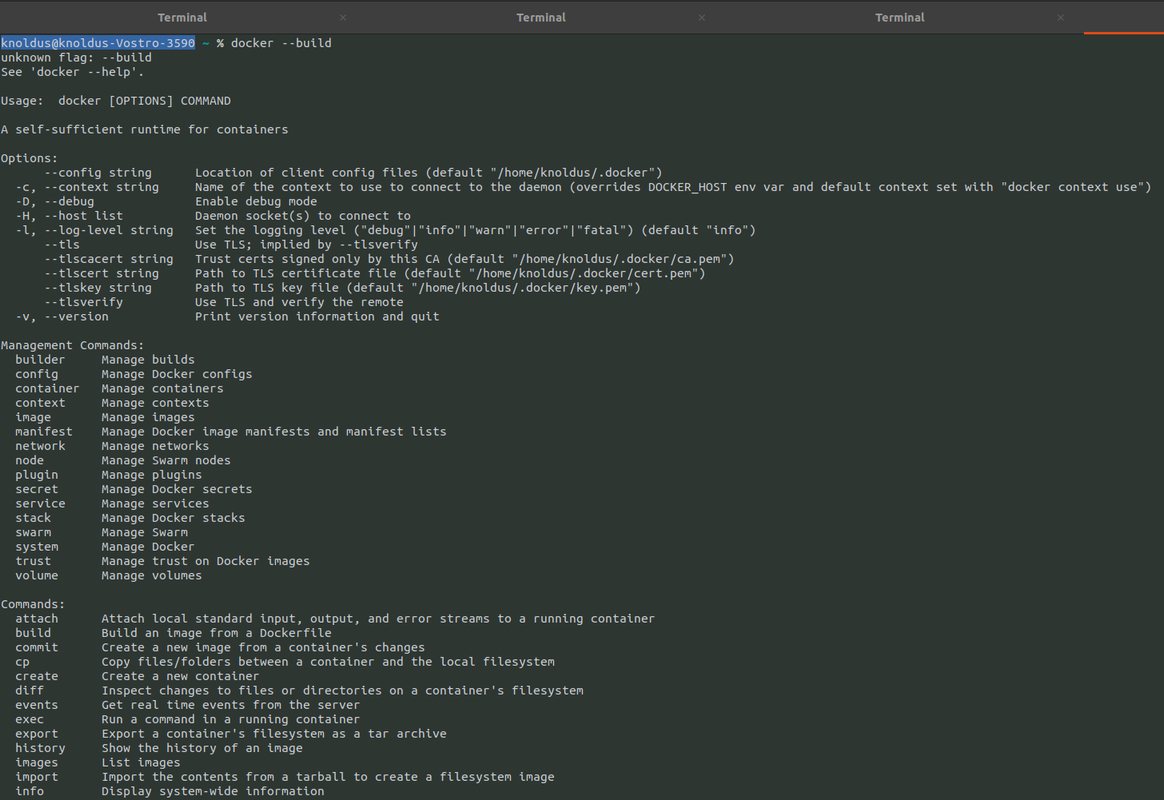Screen dimensions: 1164x800
Task: Click the 'stack' management command name
Action: pos(33,518)
